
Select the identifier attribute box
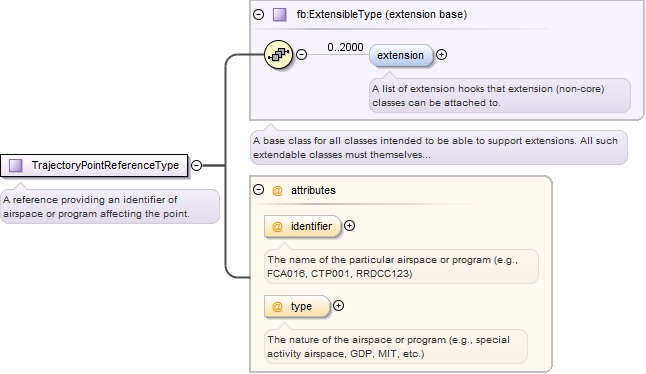(303, 227)
